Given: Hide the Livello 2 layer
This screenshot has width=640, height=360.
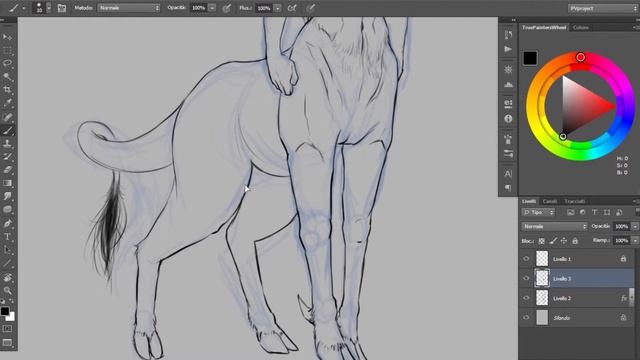Looking at the screenshot, I should coord(526,298).
